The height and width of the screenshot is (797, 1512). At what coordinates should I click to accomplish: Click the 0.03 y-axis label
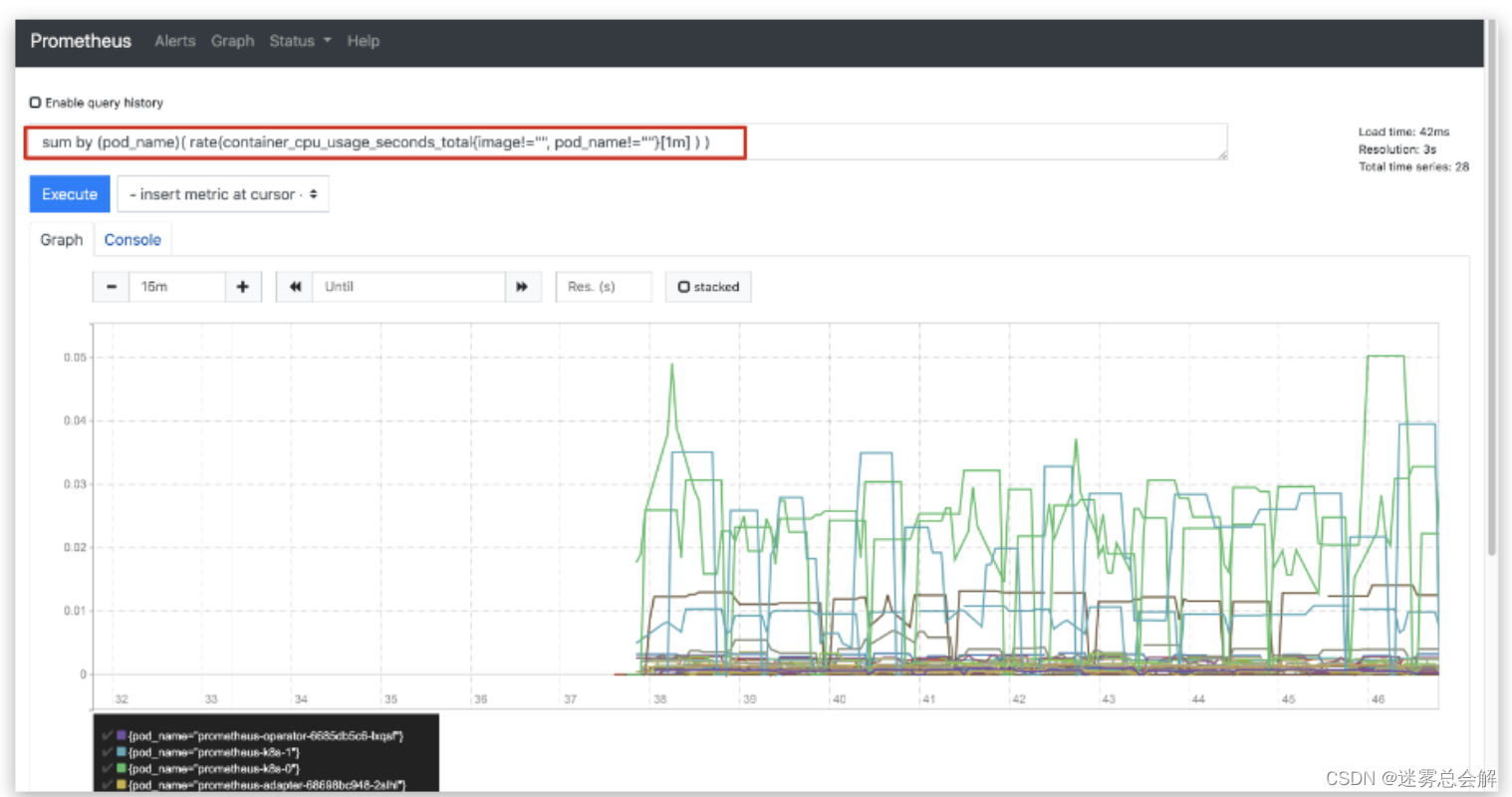(75, 484)
